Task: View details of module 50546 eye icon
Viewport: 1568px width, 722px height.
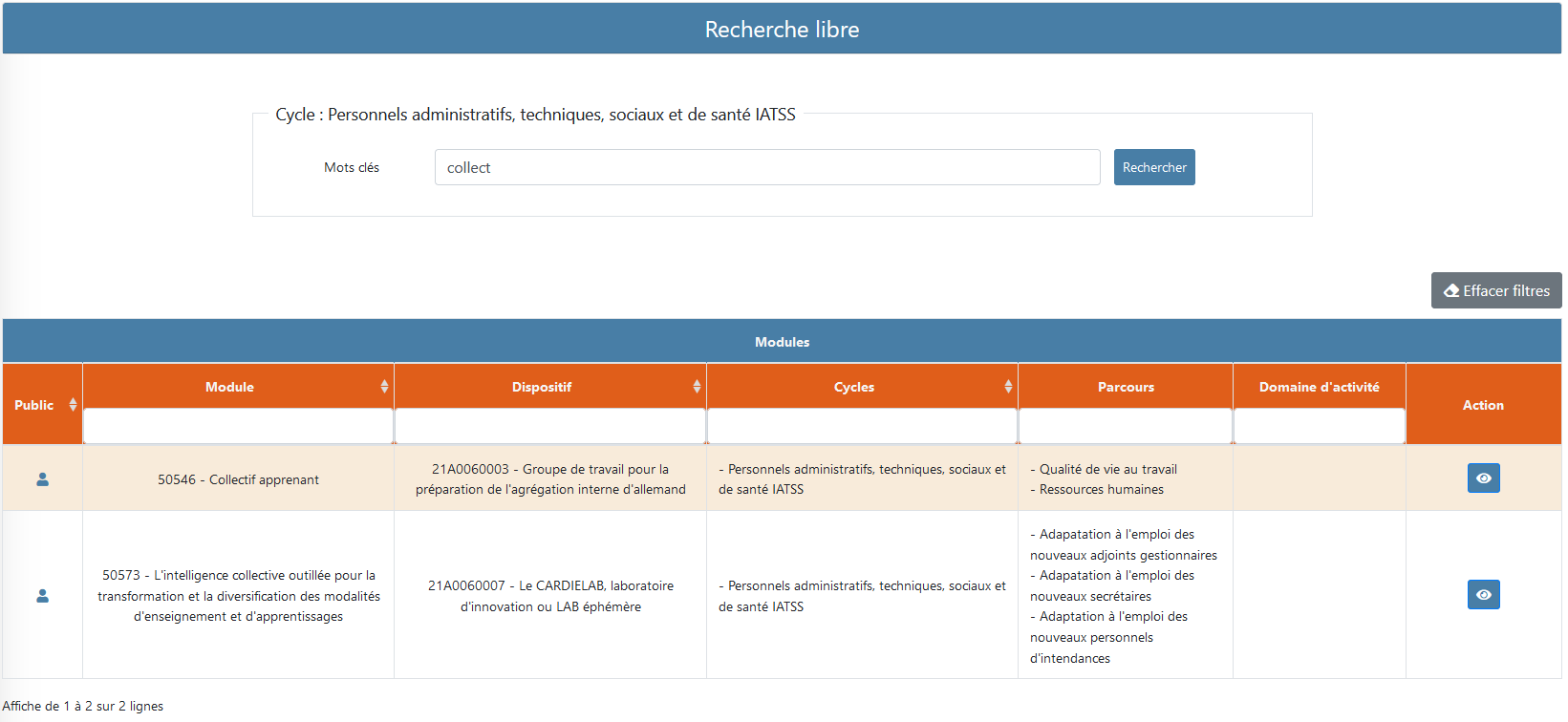Action: point(1484,478)
